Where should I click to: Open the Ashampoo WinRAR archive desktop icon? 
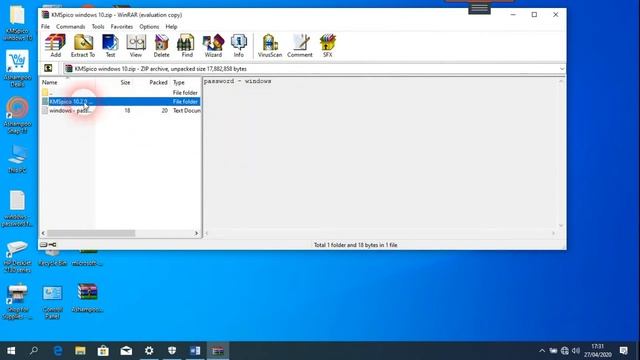(x=87, y=298)
